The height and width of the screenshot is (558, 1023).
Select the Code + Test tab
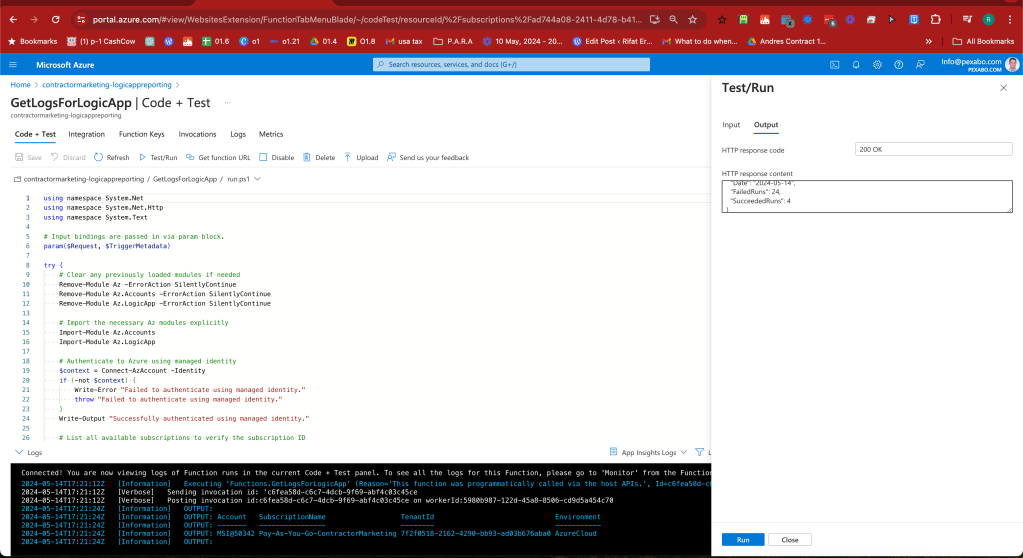coord(35,134)
